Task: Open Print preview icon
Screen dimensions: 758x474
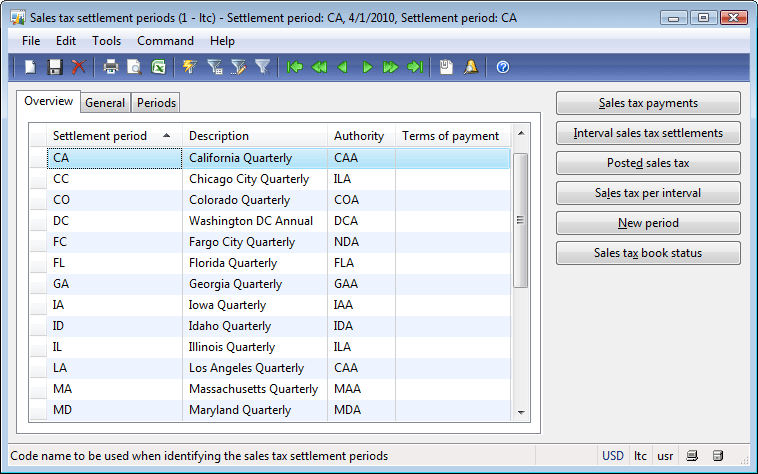Action: click(x=134, y=67)
